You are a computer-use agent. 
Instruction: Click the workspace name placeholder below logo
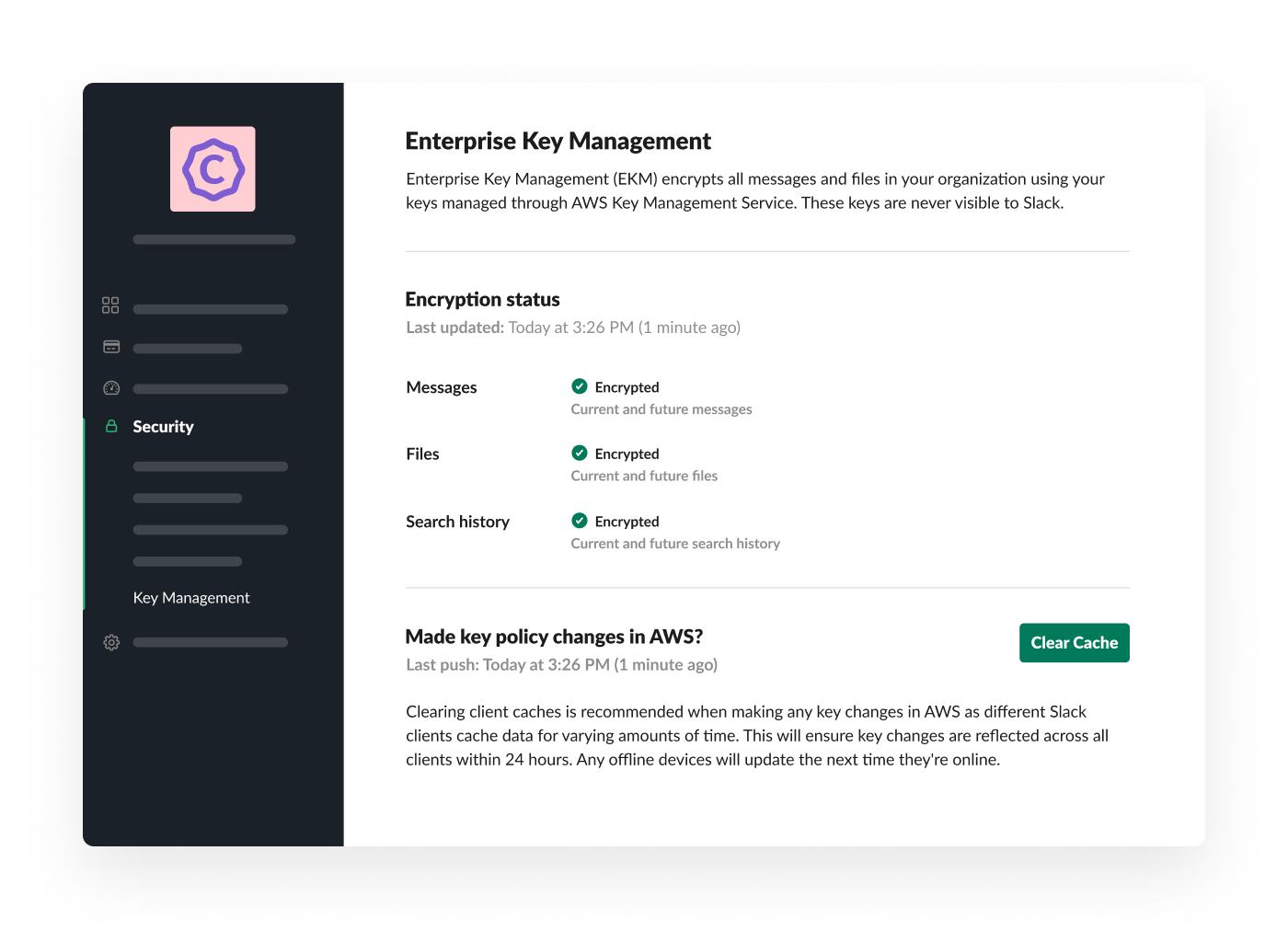click(x=213, y=240)
